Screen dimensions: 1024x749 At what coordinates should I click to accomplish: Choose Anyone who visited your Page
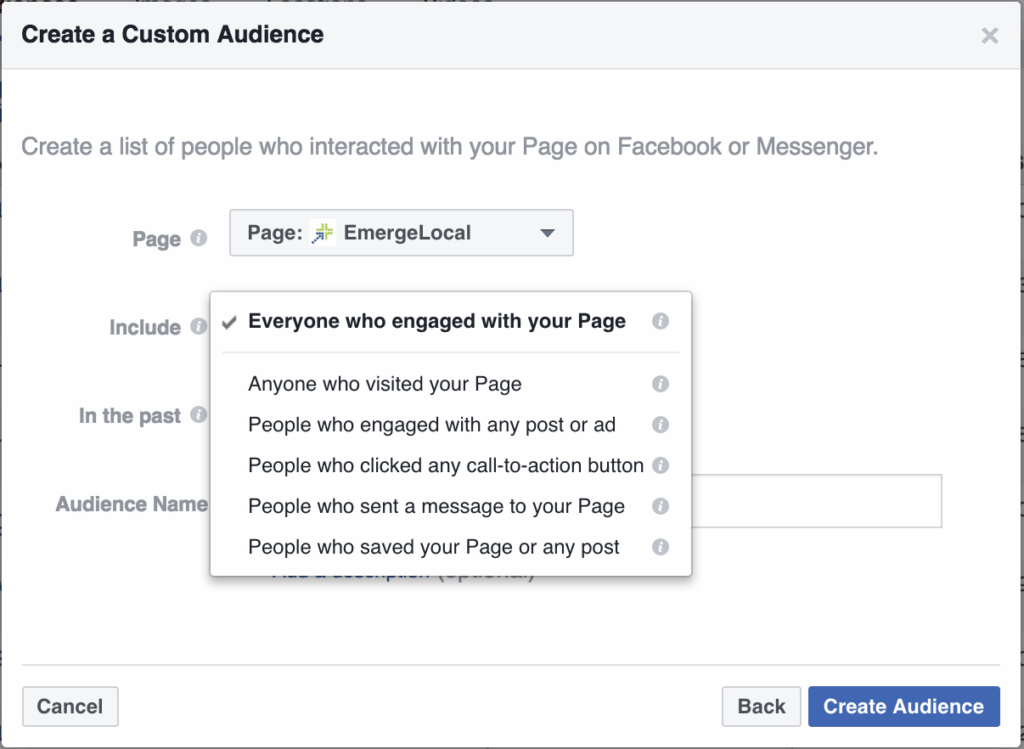point(385,384)
